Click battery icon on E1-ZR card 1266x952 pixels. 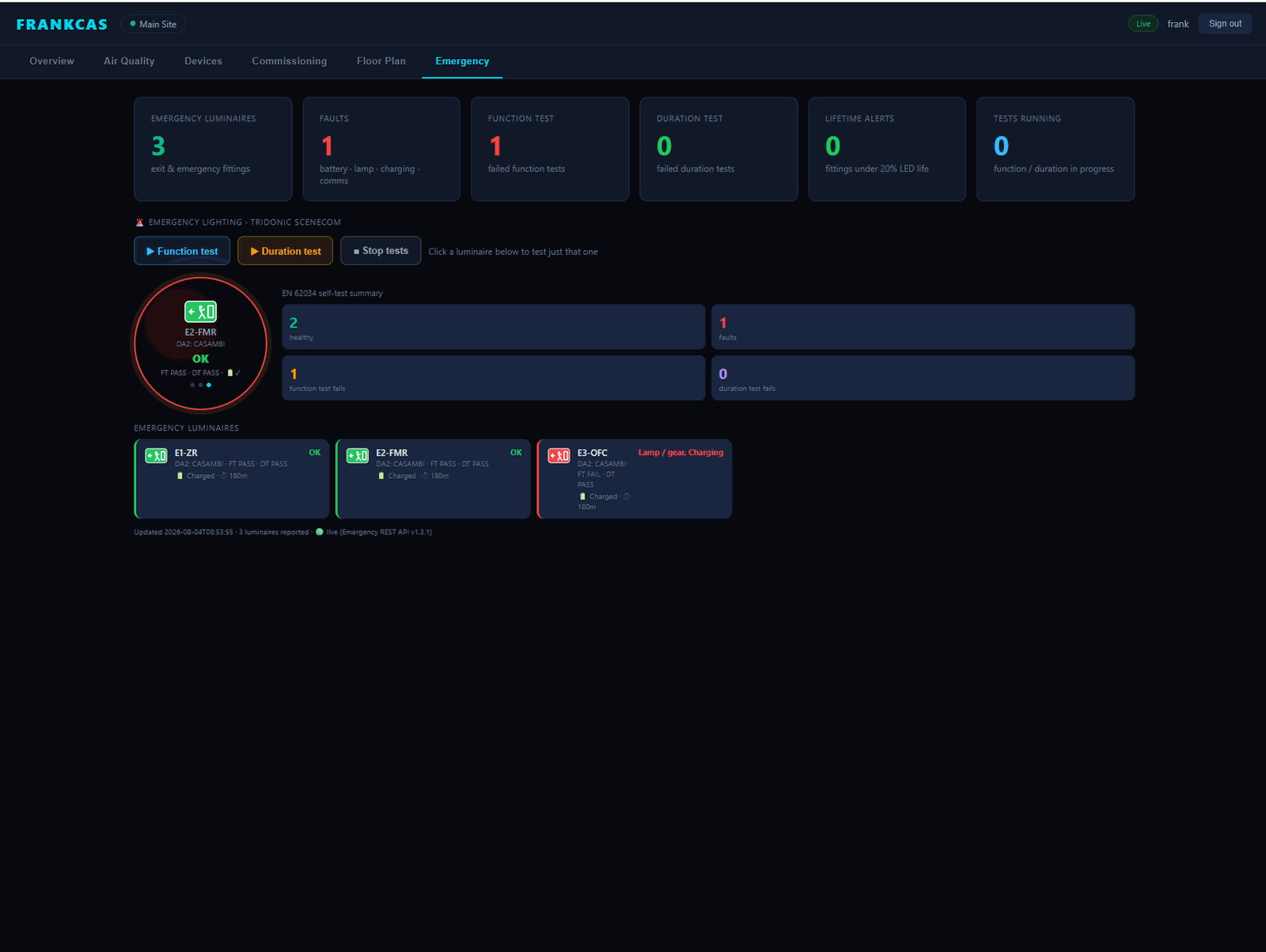click(180, 476)
